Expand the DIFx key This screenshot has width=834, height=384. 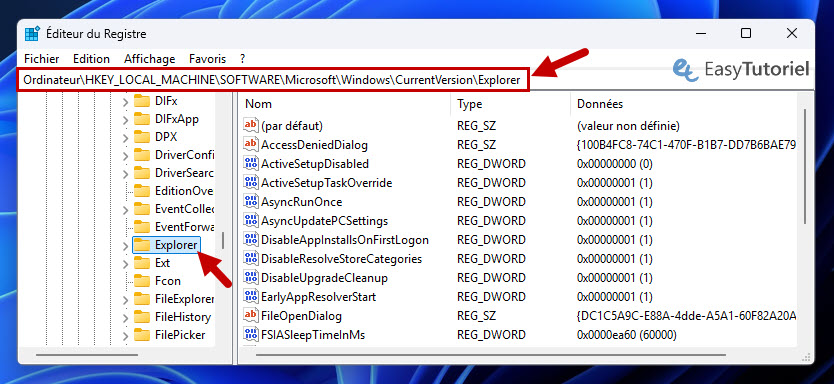(126, 101)
